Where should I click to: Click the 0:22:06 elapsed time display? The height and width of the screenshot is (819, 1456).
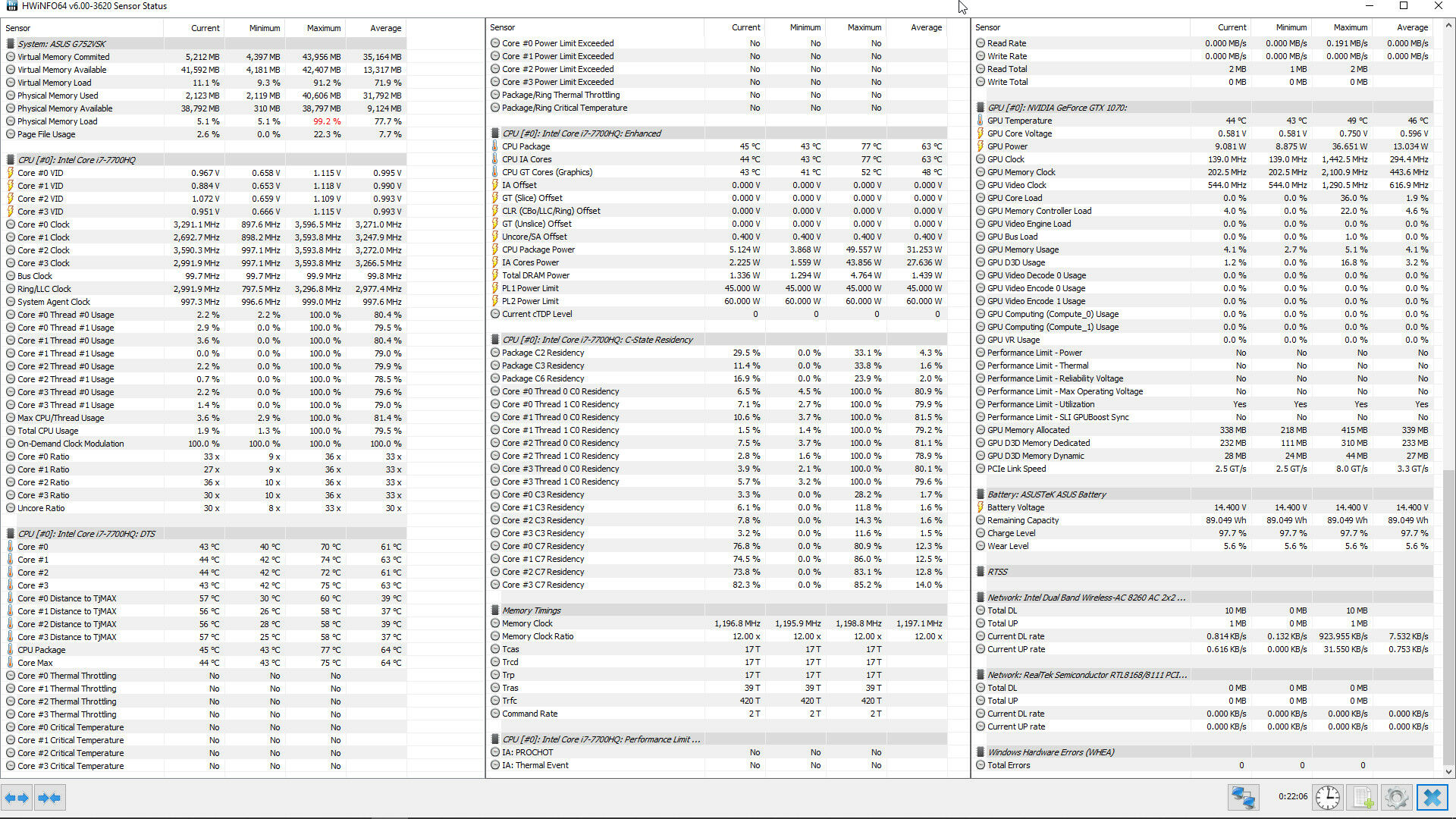(x=1292, y=796)
